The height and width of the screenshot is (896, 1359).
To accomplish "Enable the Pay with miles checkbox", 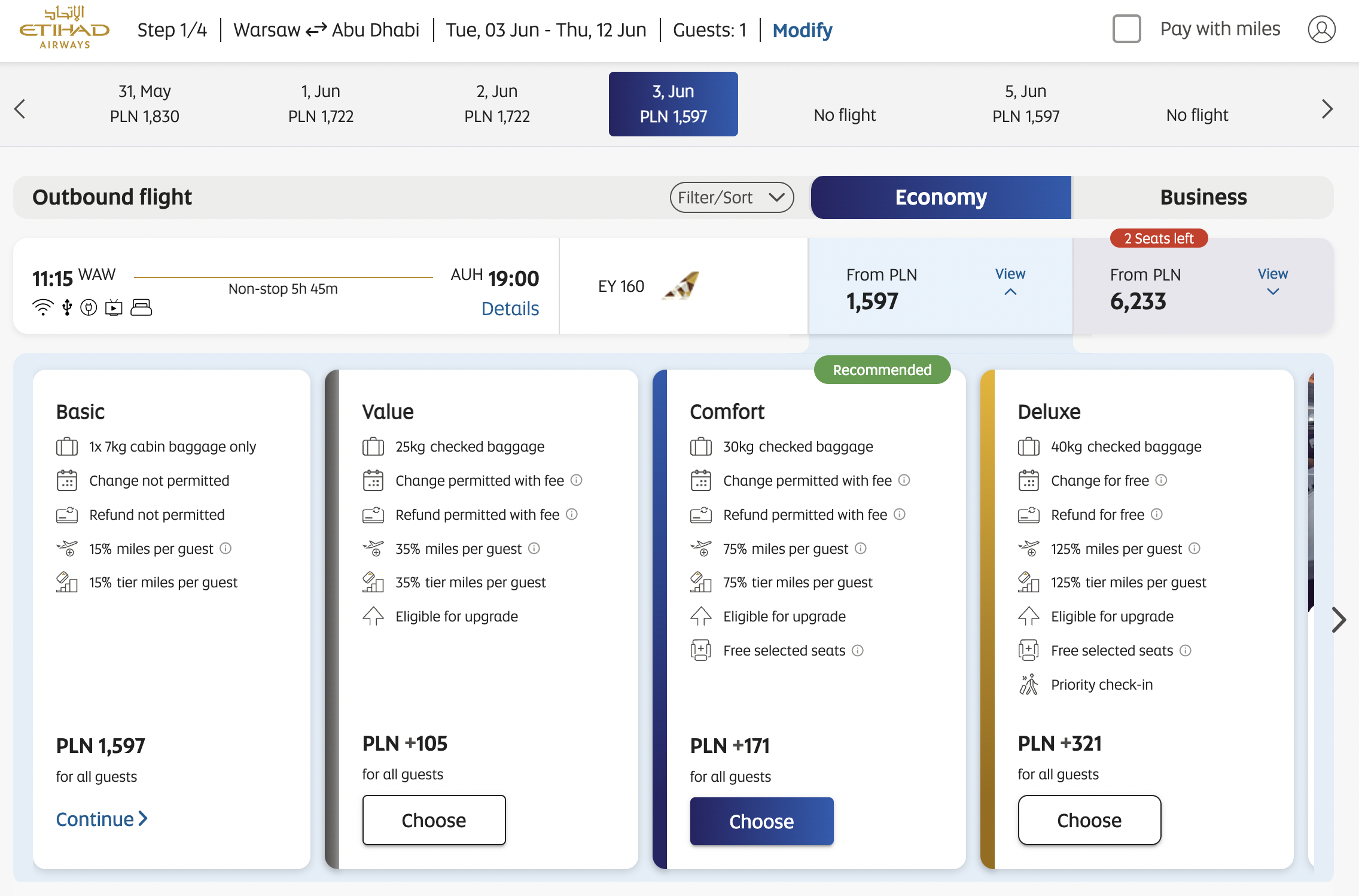I will tap(1126, 29).
